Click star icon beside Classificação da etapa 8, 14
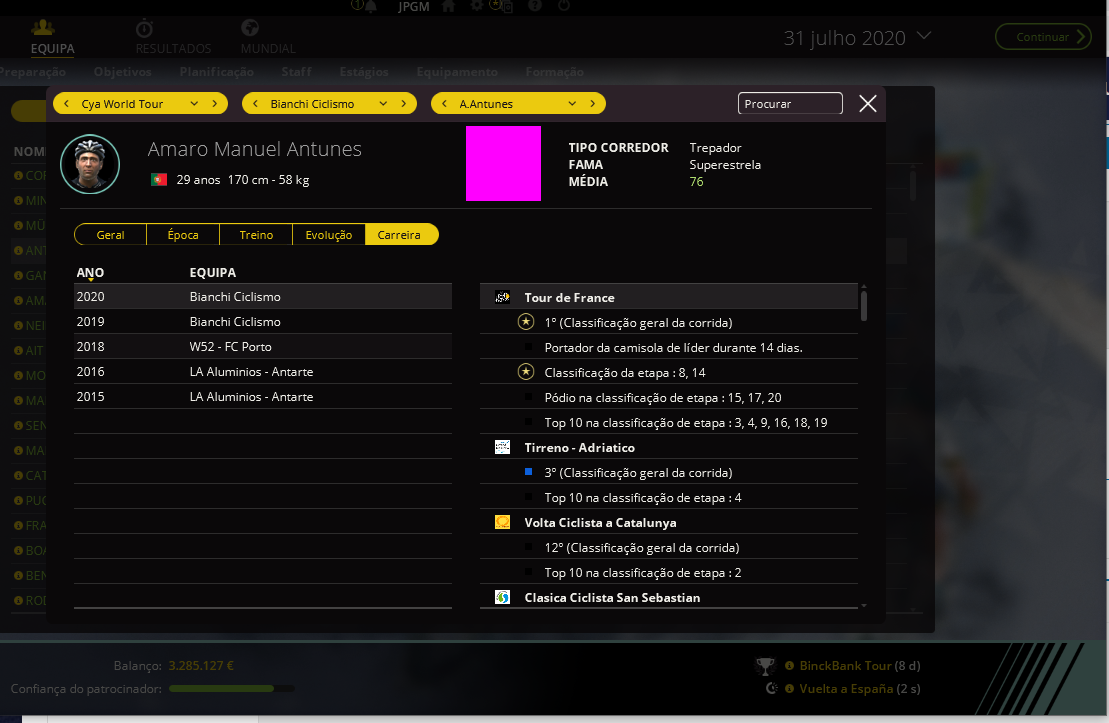This screenshot has width=1109, height=723. 526,372
